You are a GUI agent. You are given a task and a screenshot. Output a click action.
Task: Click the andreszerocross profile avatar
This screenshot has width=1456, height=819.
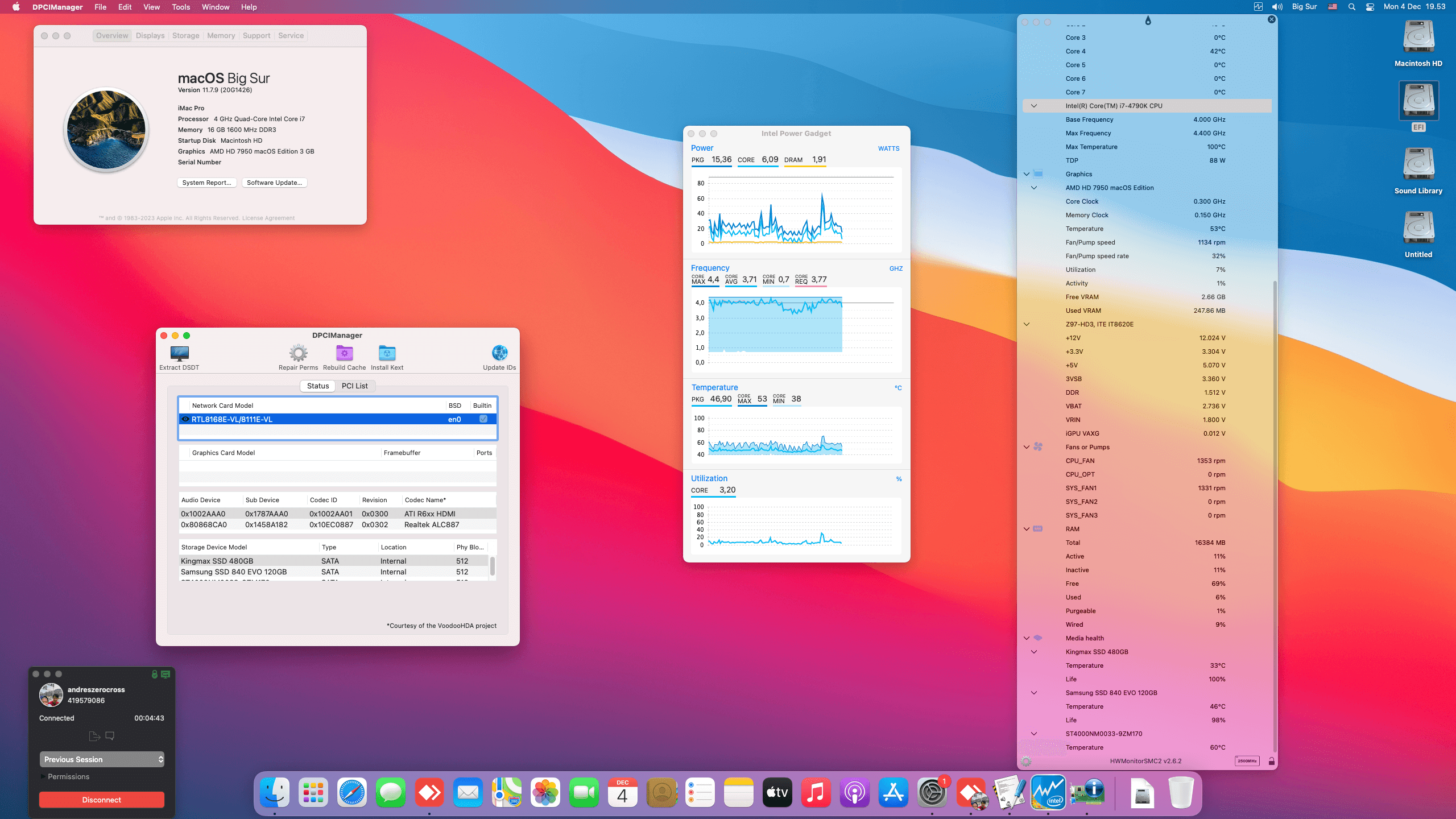point(51,695)
